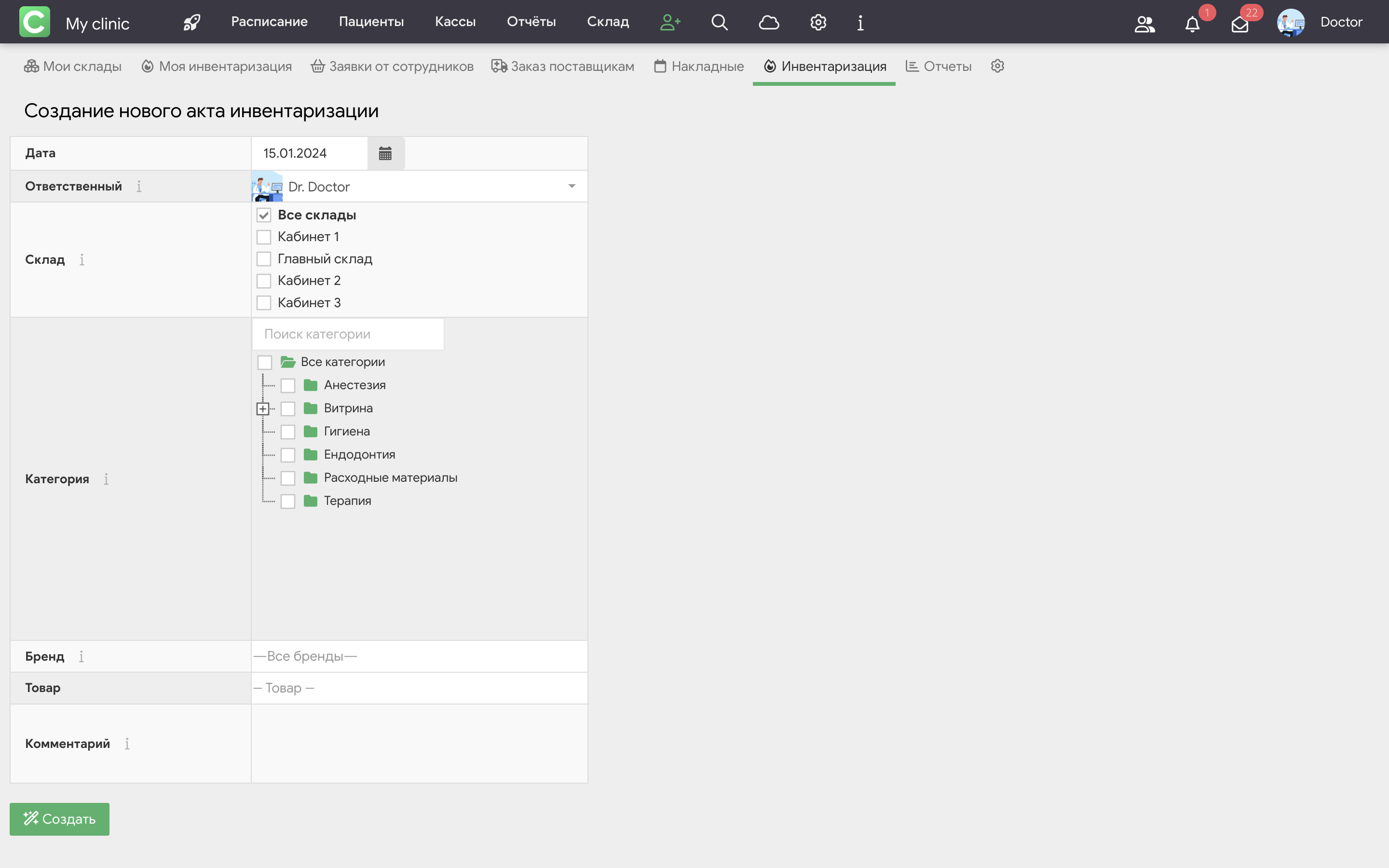
Task: Switch to Накладные tab
Action: pos(698,66)
